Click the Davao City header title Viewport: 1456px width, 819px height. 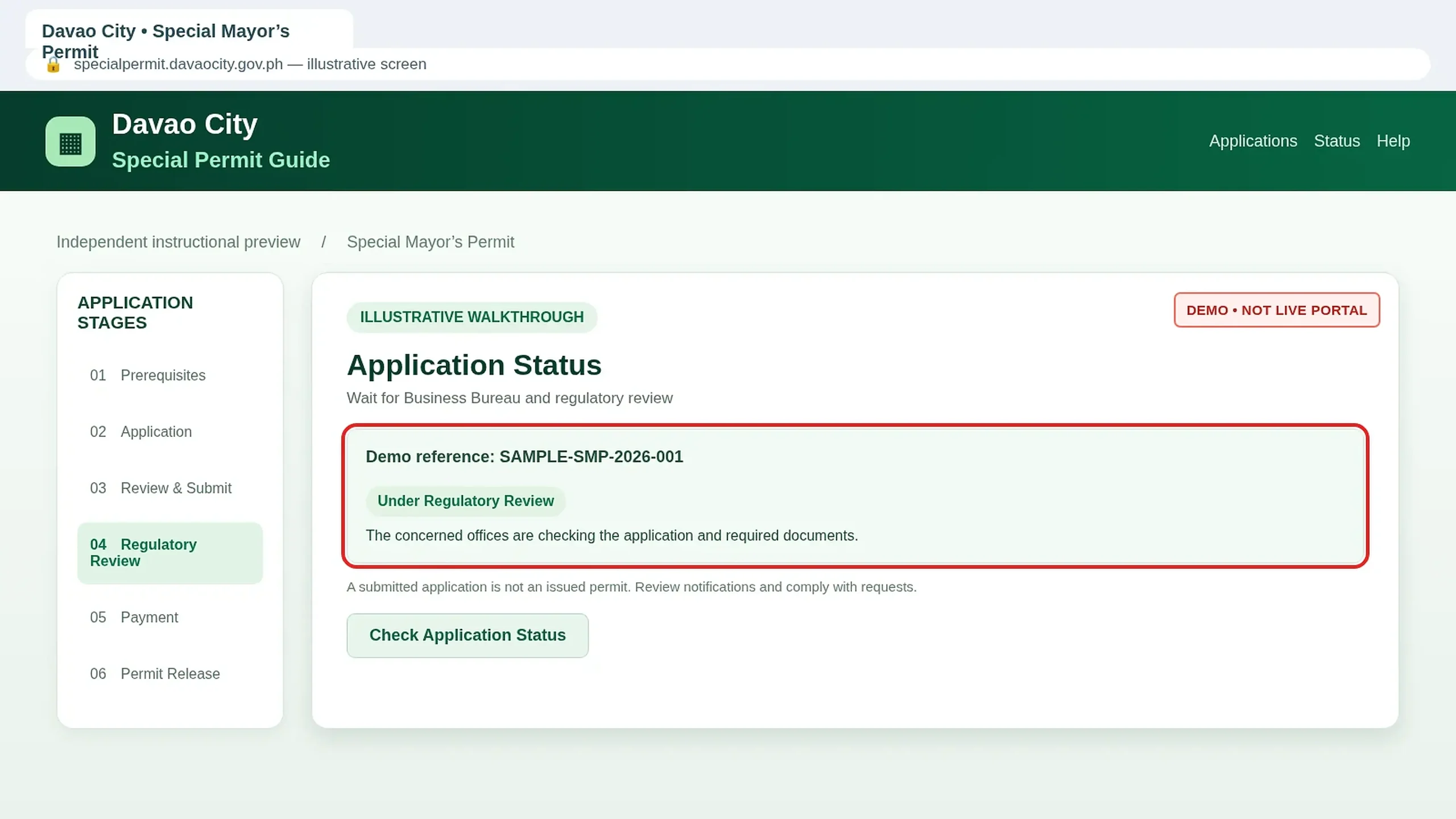click(x=185, y=124)
